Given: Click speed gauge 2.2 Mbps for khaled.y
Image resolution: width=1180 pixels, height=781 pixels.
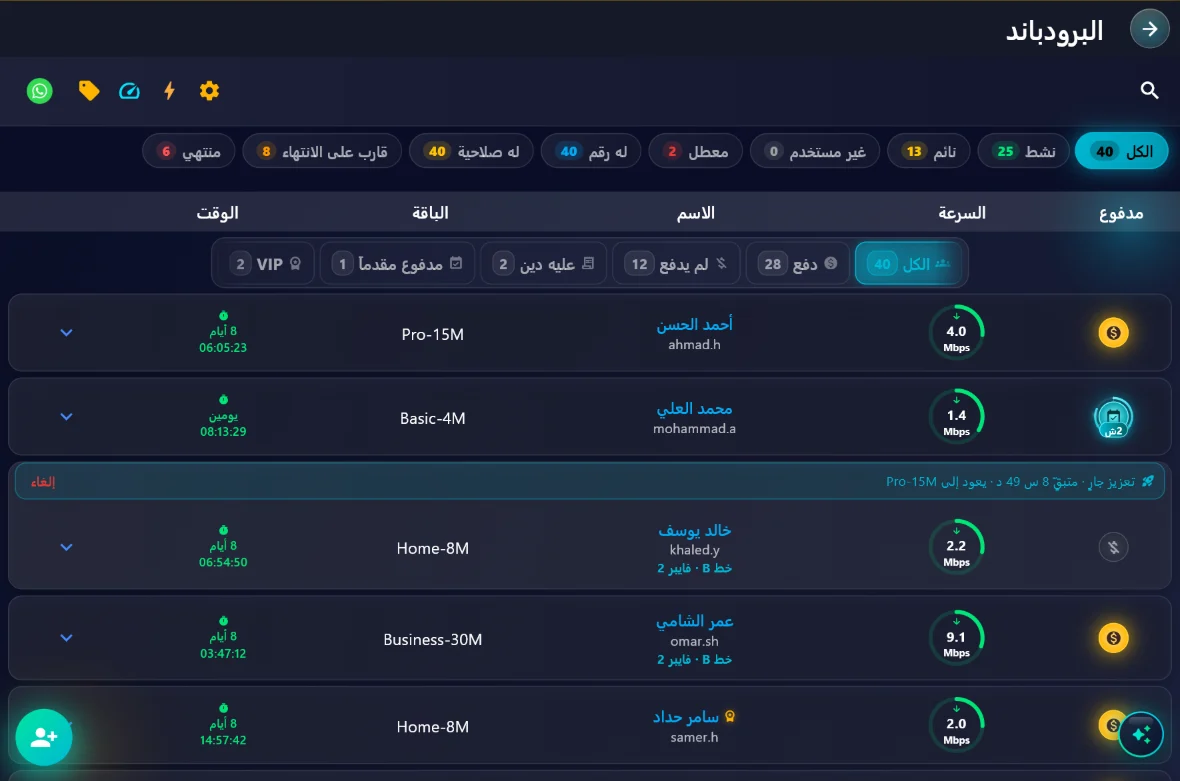Looking at the screenshot, I should pyautogui.click(x=956, y=547).
